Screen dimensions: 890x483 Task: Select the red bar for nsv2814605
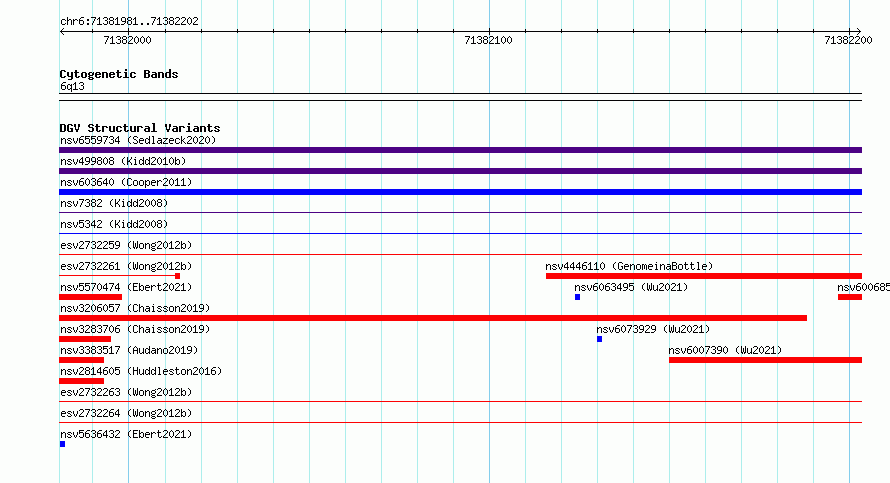point(81,381)
